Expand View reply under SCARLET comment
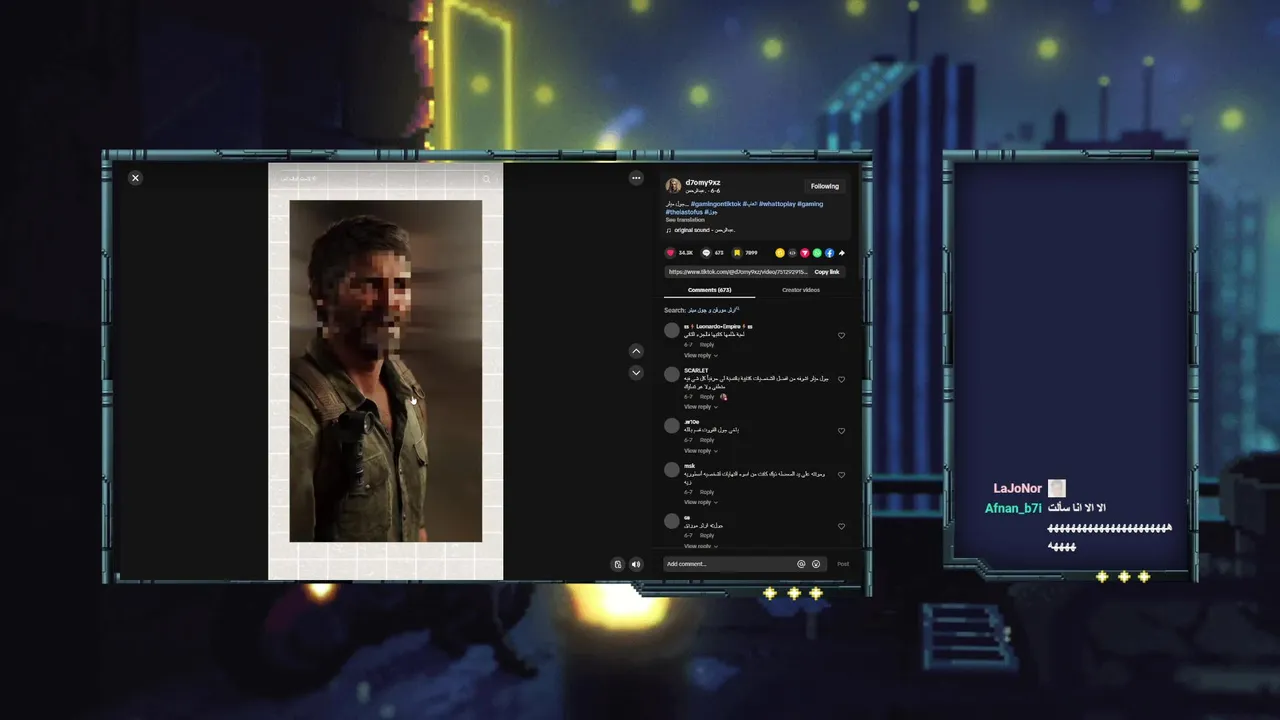The width and height of the screenshot is (1280, 720). pos(700,407)
